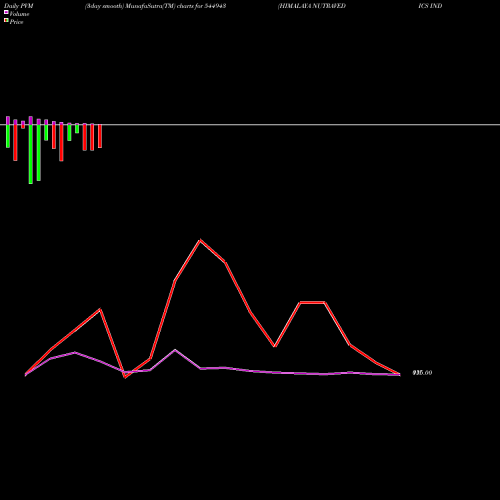Select the 'Price' legend label
Image resolution: width=500 pixels, height=500 pixels.
coord(16,22)
